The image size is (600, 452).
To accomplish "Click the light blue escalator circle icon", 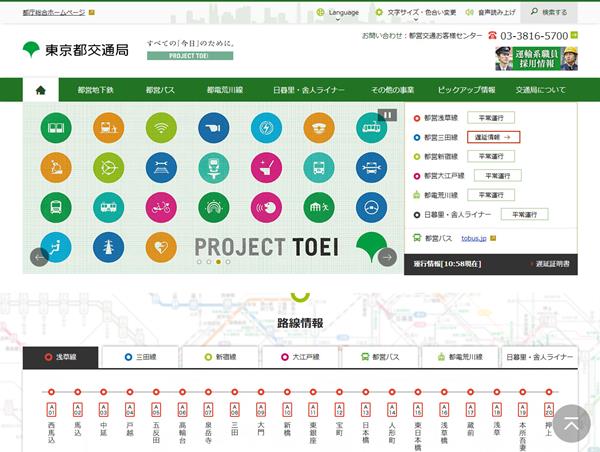I will click(56, 247).
